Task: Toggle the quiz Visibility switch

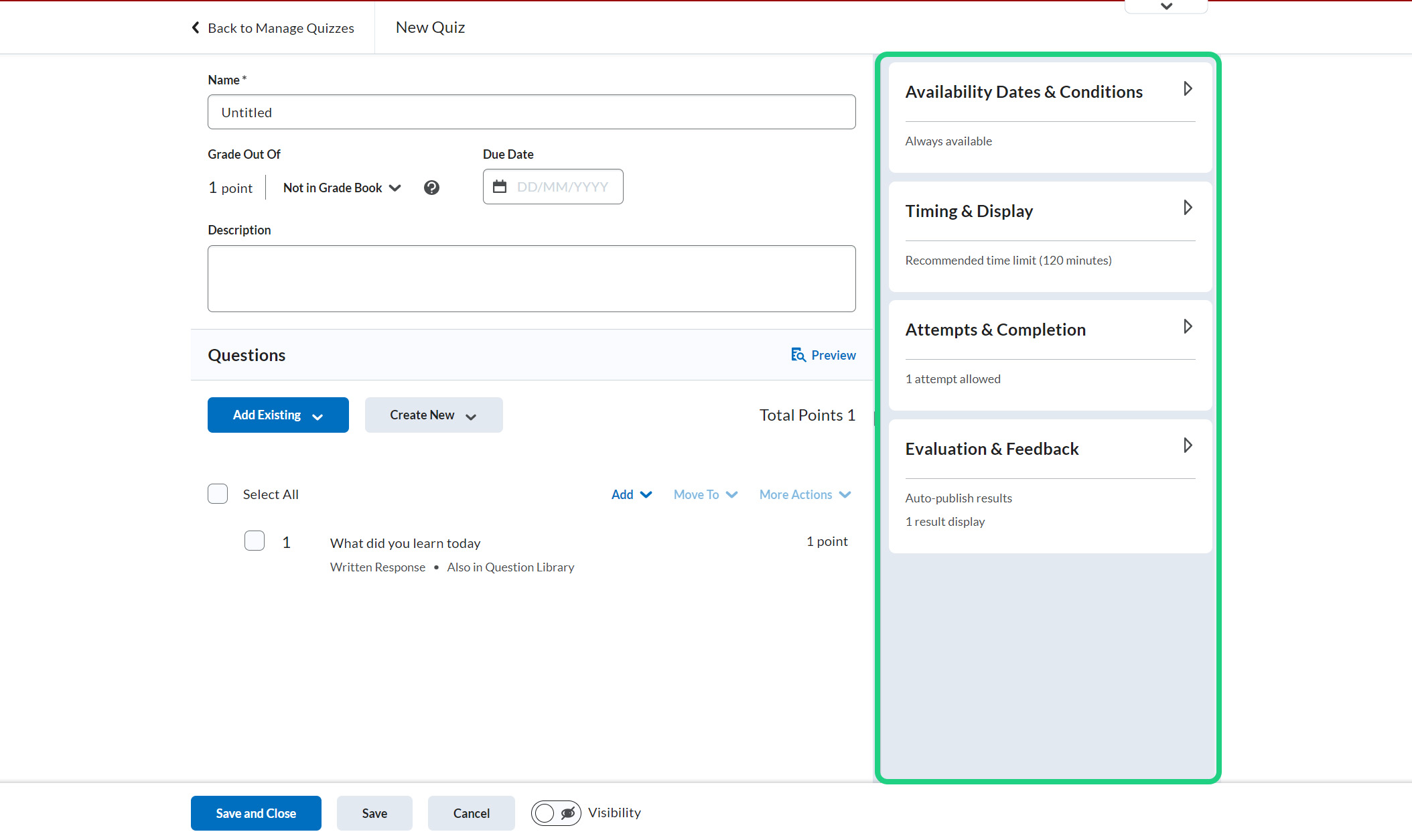Action: tap(555, 813)
